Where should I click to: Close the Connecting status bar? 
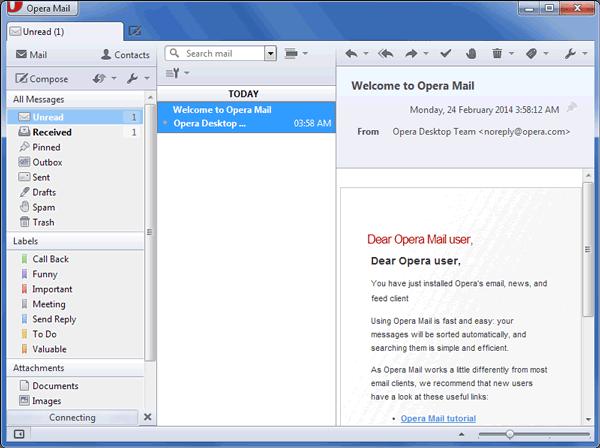tap(148, 417)
